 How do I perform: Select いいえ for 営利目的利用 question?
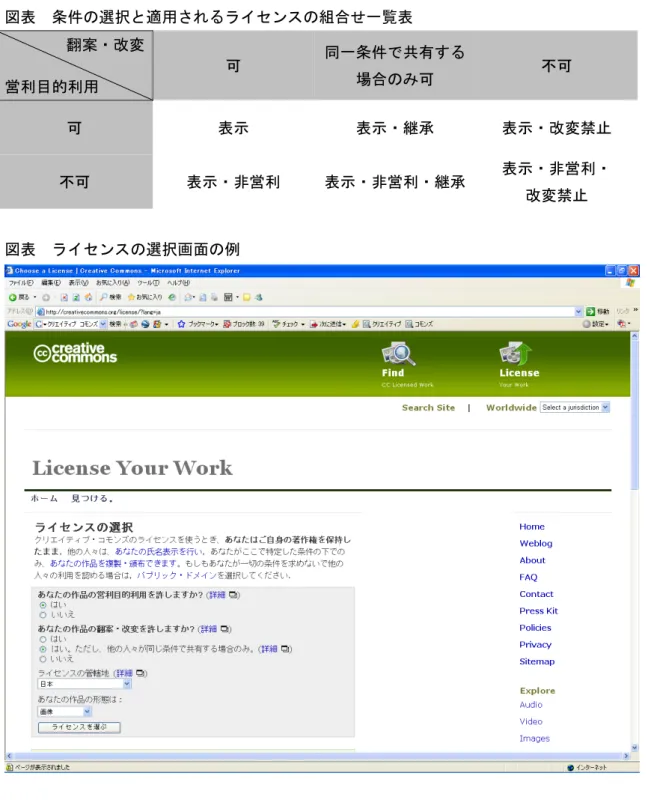[x=43, y=615]
